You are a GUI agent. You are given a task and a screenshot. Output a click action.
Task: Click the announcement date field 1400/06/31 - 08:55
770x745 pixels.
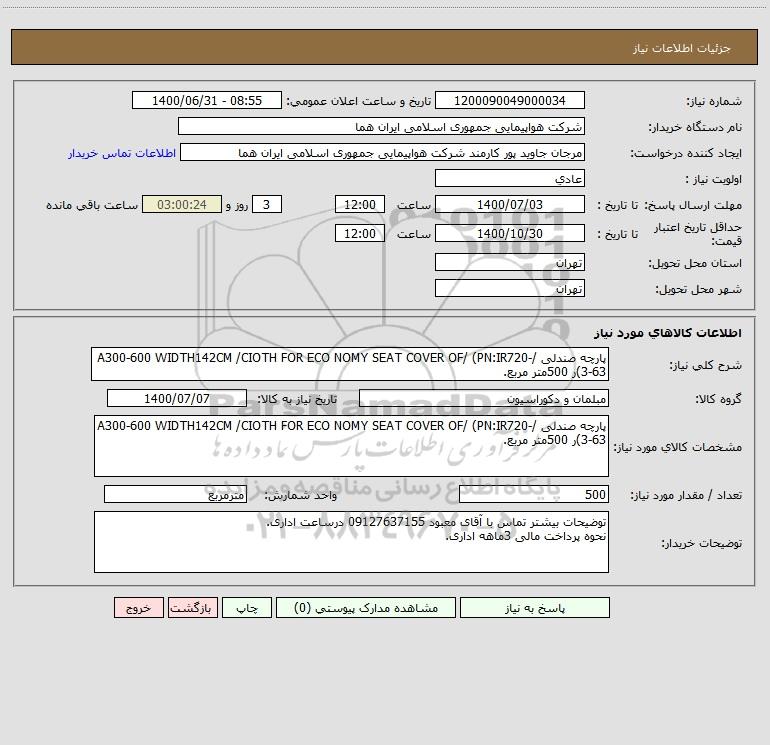point(207,101)
